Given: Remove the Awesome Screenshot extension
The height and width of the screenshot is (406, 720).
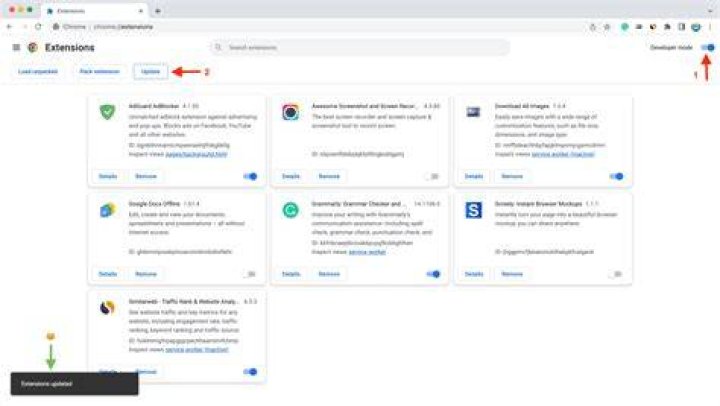Looking at the screenshot, I should [x=329, y=176].
